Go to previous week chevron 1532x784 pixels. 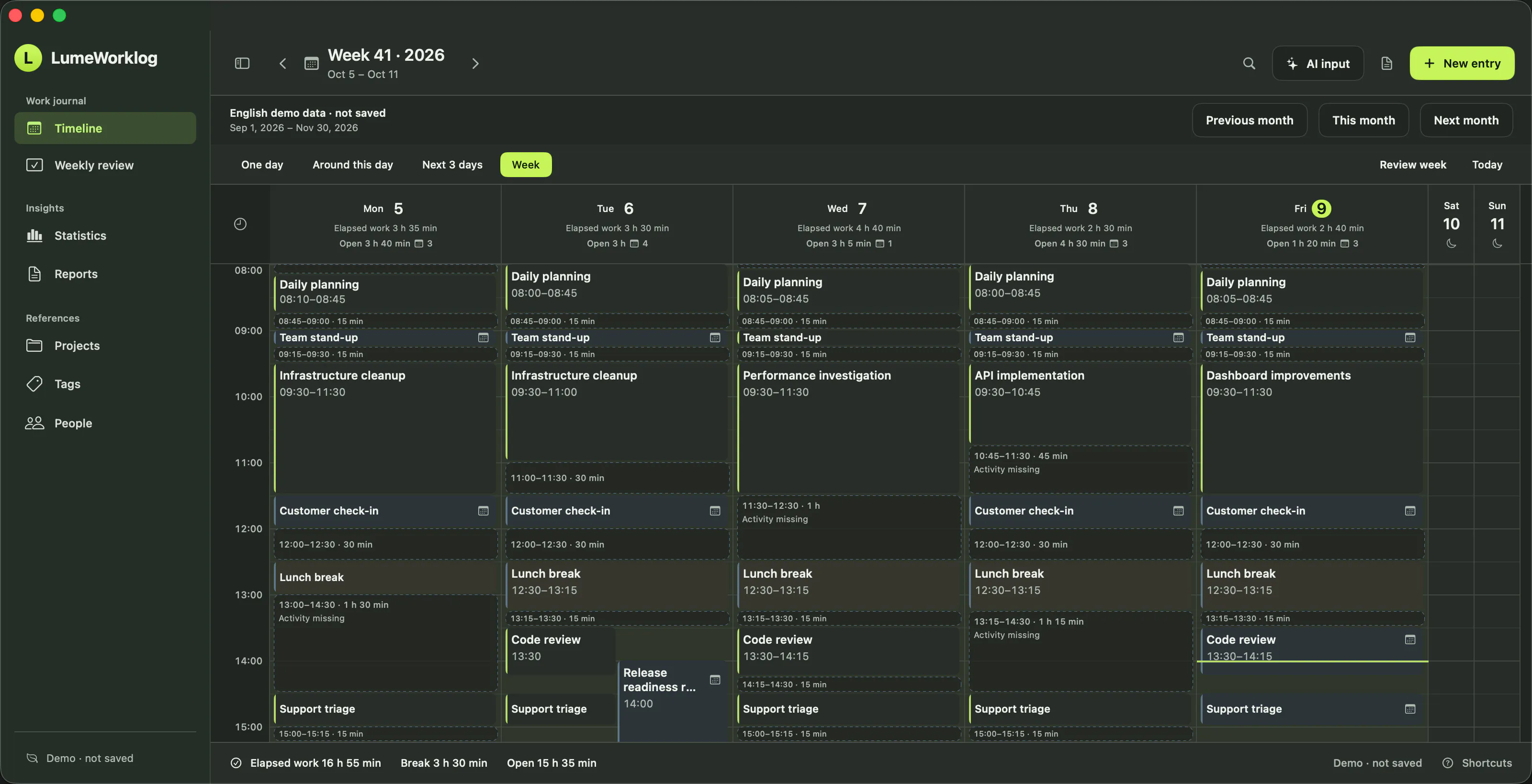pyautogui.click(x=282, y=64)
